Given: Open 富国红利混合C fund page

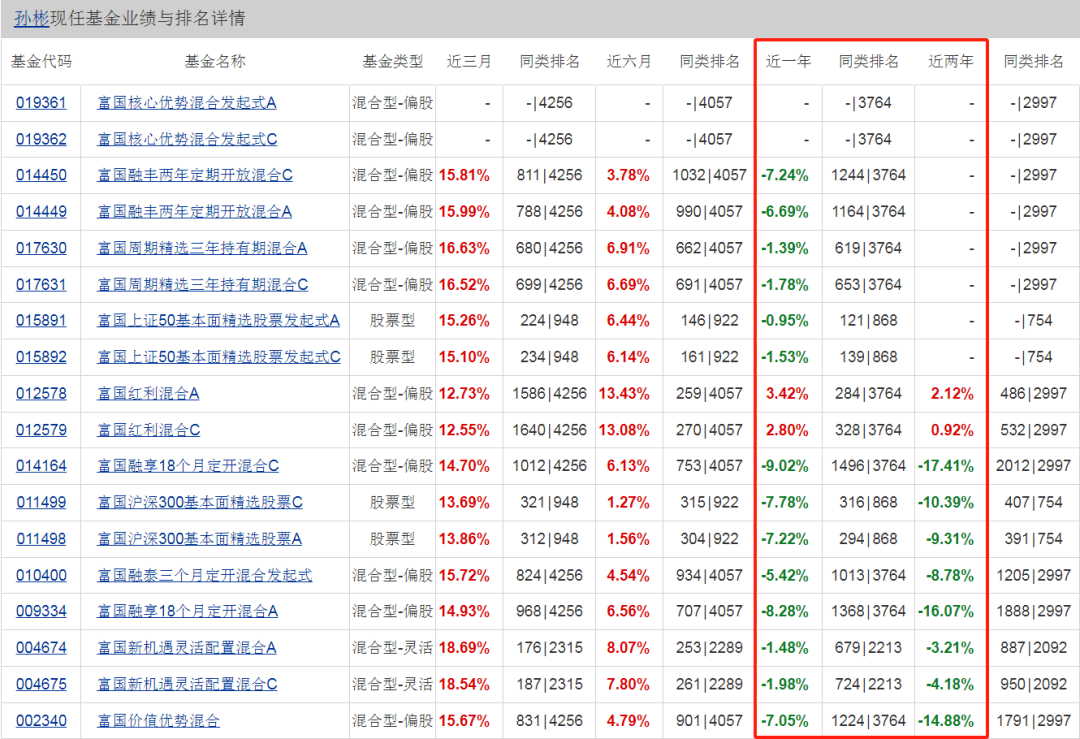Looking at the screenshot, I should click(149, 430).
